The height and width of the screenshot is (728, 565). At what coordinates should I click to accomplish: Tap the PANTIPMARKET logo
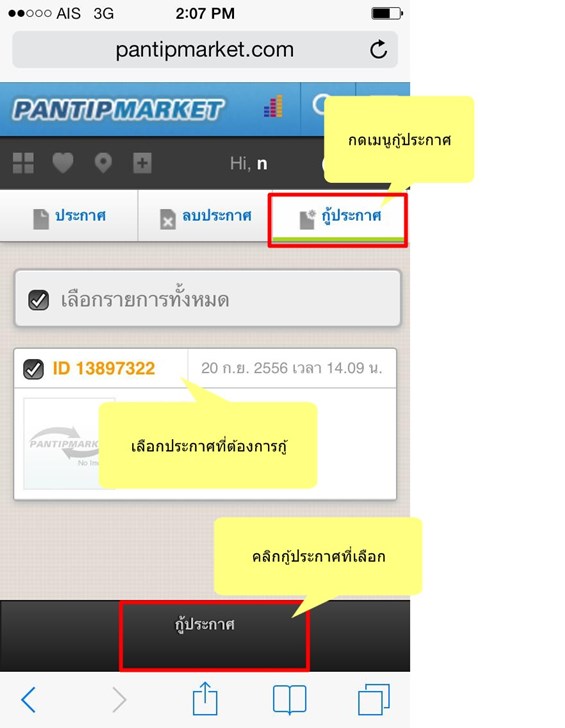coord(118,110)
